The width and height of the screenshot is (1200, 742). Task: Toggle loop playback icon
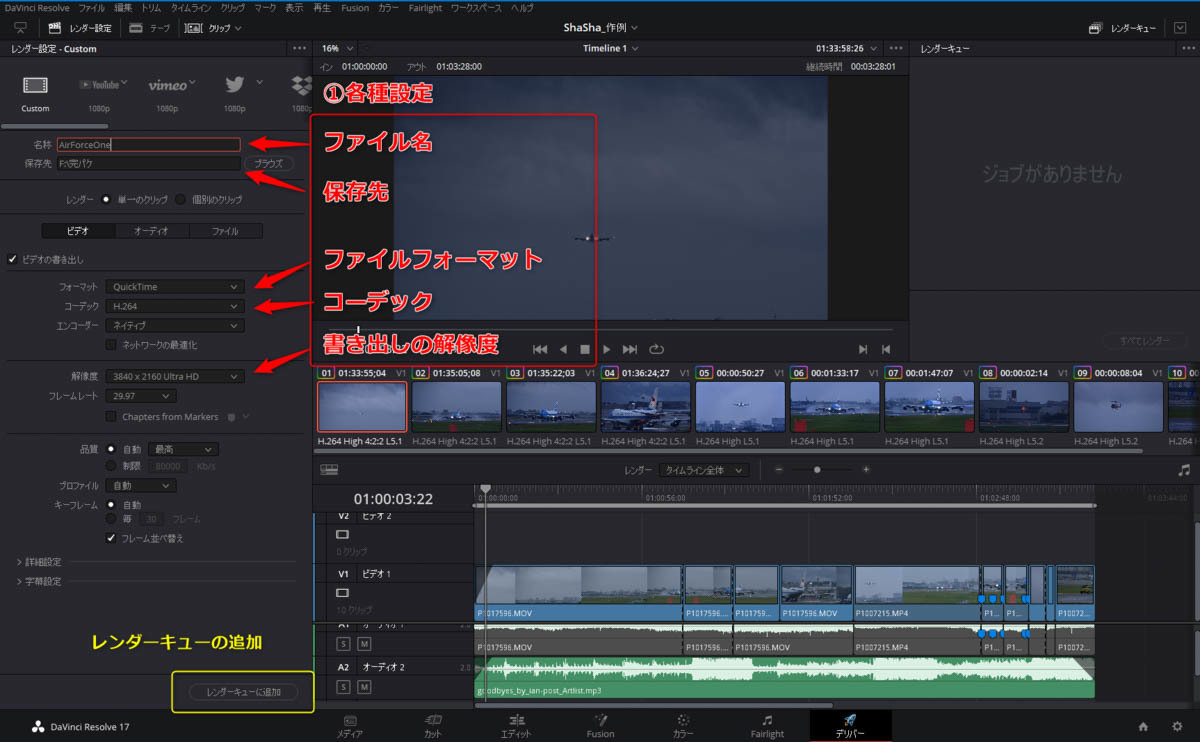tap(656, 349)
